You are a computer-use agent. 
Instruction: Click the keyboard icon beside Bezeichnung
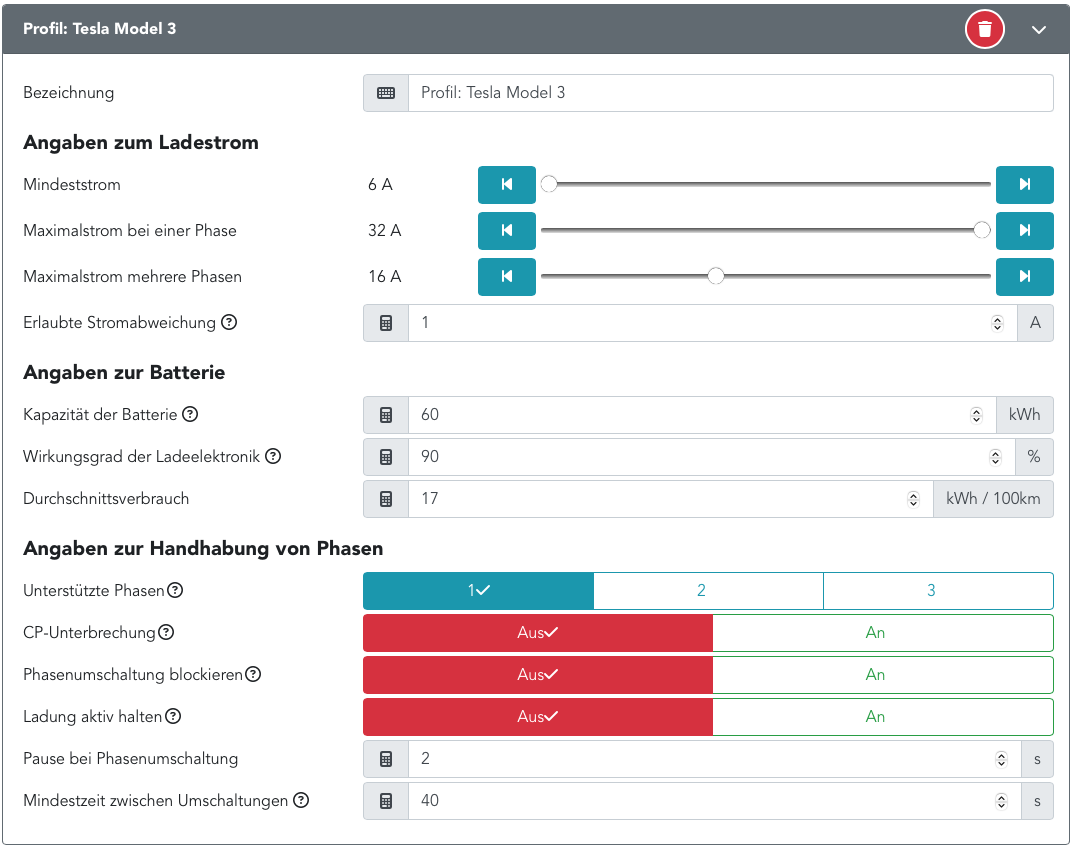pos(386,93)
